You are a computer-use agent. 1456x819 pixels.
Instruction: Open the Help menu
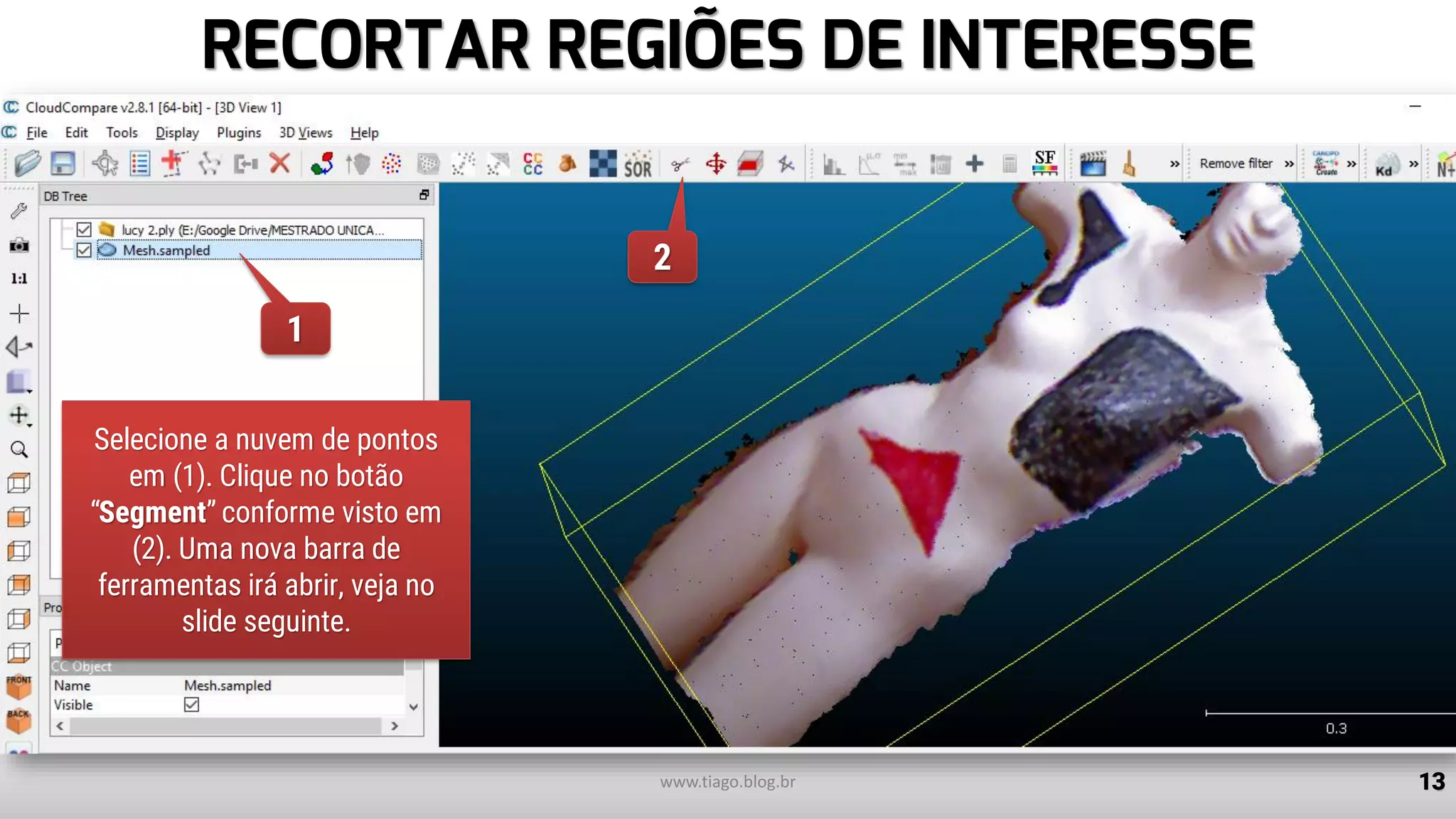[x=365, y=133]
